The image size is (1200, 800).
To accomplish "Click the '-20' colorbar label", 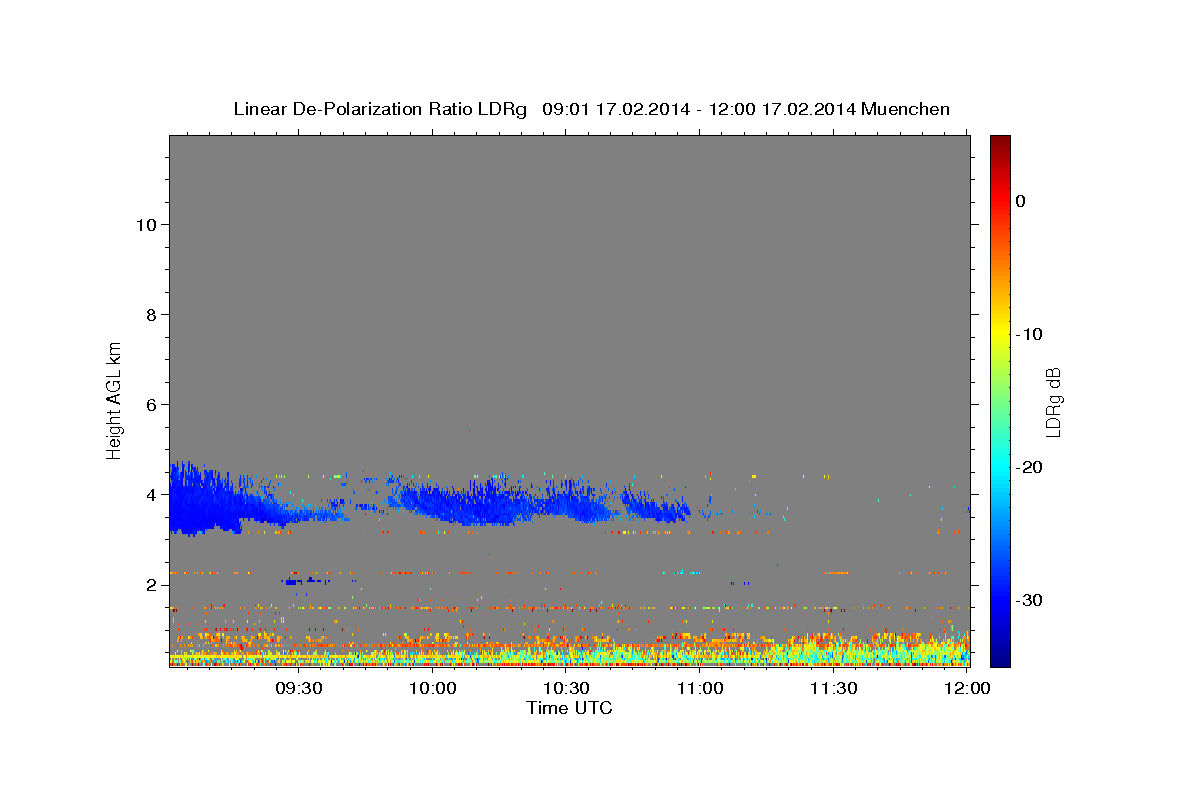I will 1029,467.
